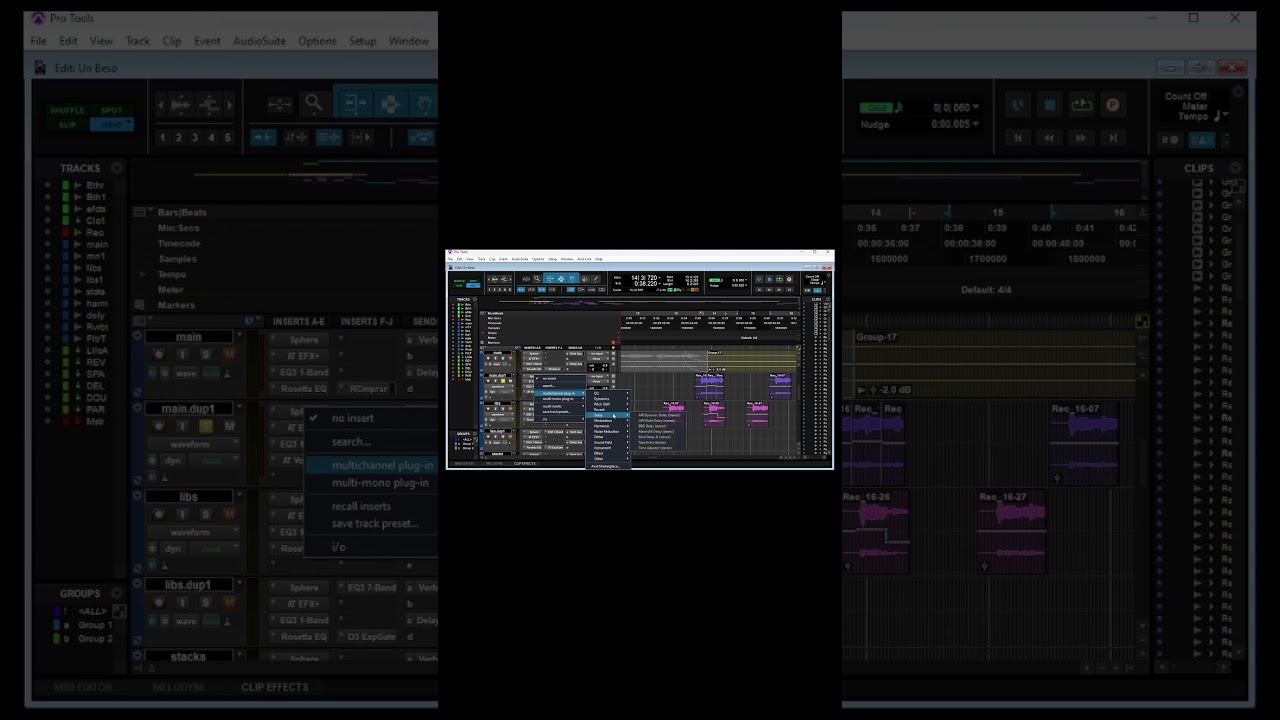Open the Grid value dropdown
The width and height of the screenshot is (1280, 720).
[746, 280]
